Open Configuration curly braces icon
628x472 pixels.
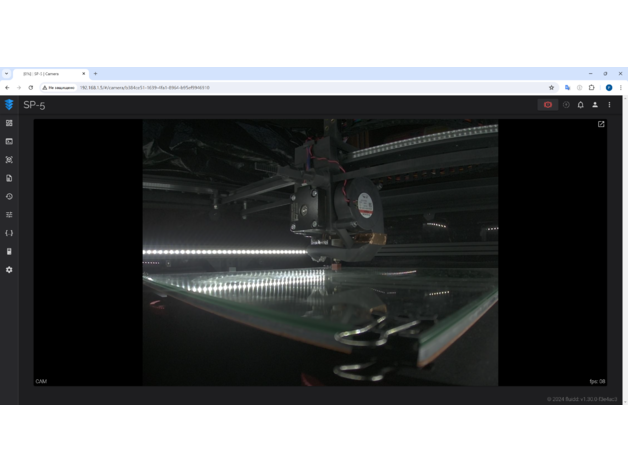pos(9,233)
